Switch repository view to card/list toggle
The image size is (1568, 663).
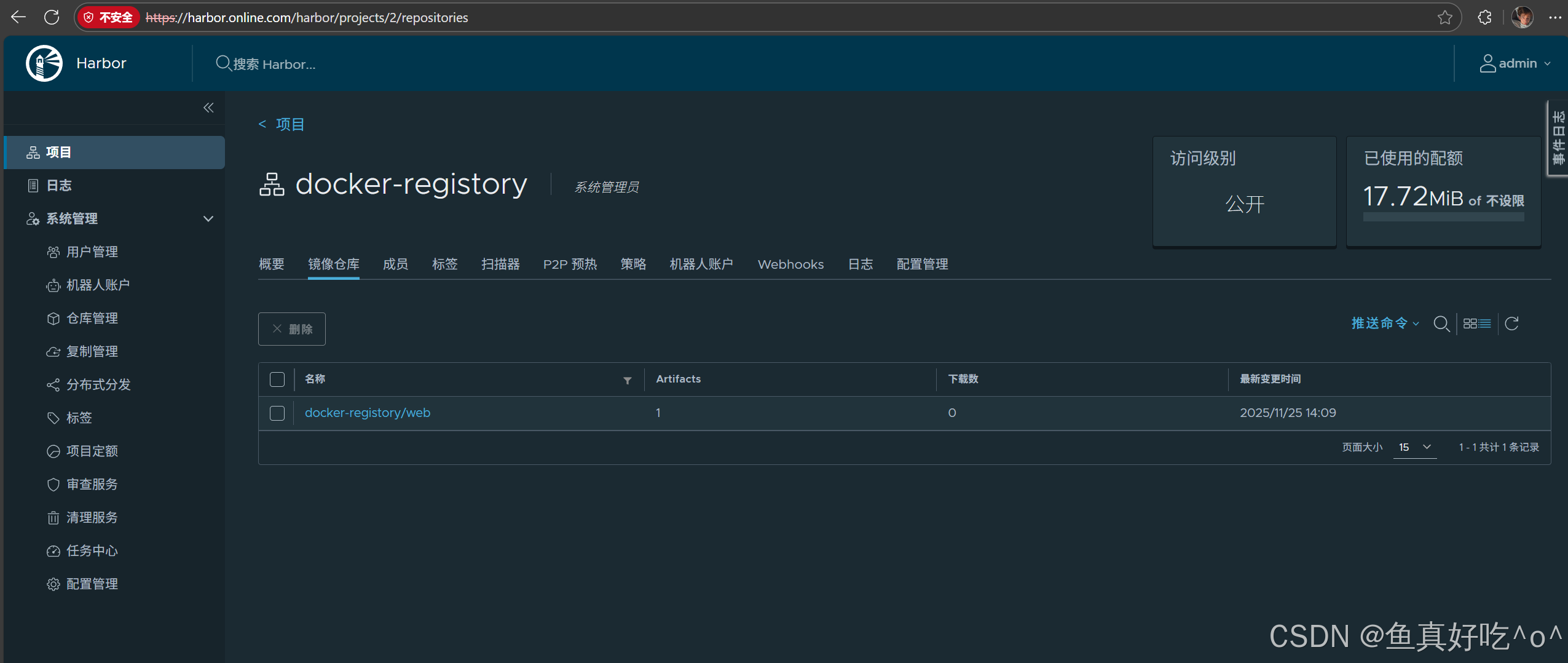pyautogui.click(x=1476, y=324)
